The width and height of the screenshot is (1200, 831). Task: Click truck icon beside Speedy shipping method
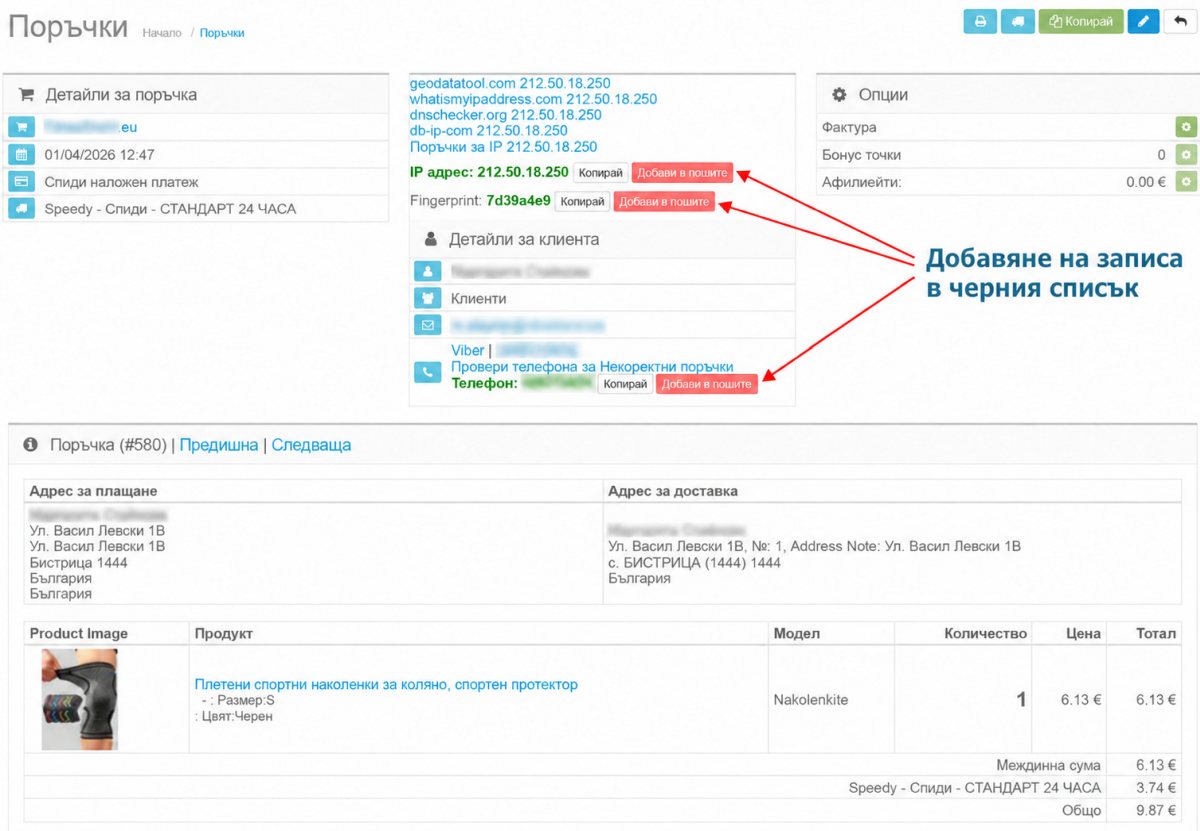point(22,209)
